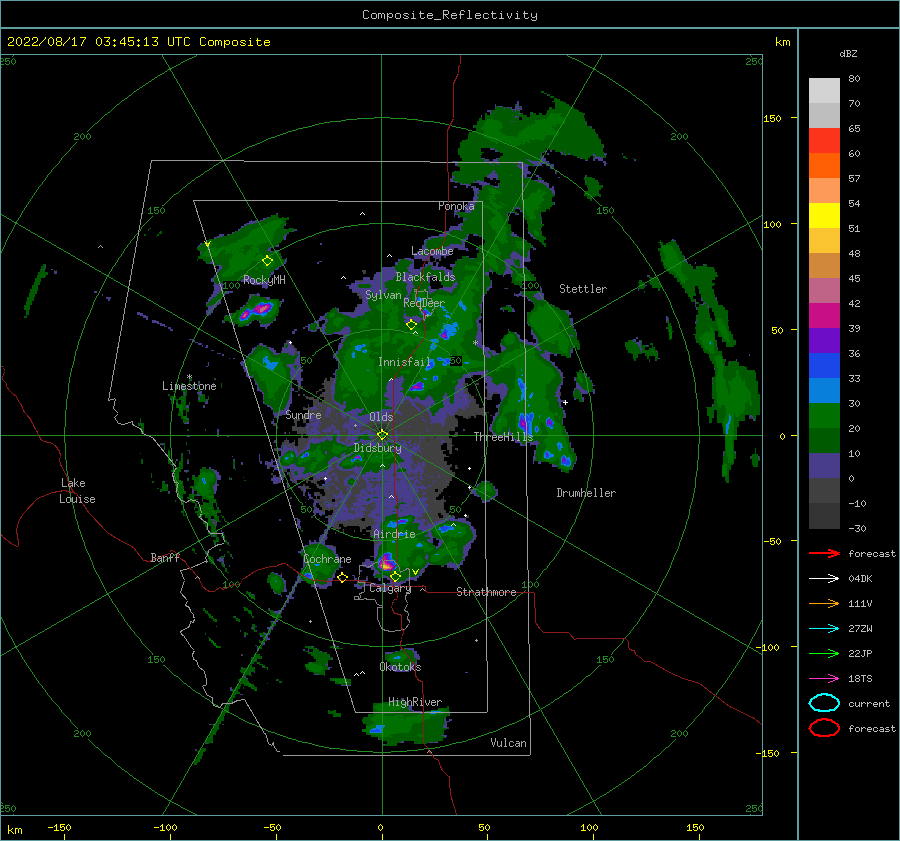Click the dBZ legend heading
Viewport: 900px width, 841px height.
848,53
